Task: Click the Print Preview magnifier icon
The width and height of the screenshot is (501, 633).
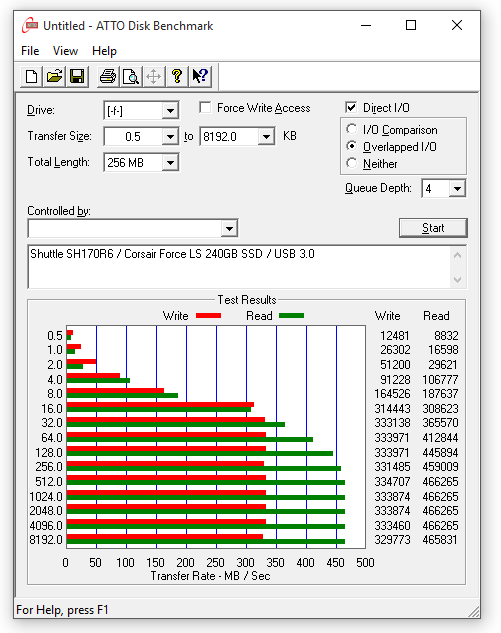Action: [x=131, y=76]
